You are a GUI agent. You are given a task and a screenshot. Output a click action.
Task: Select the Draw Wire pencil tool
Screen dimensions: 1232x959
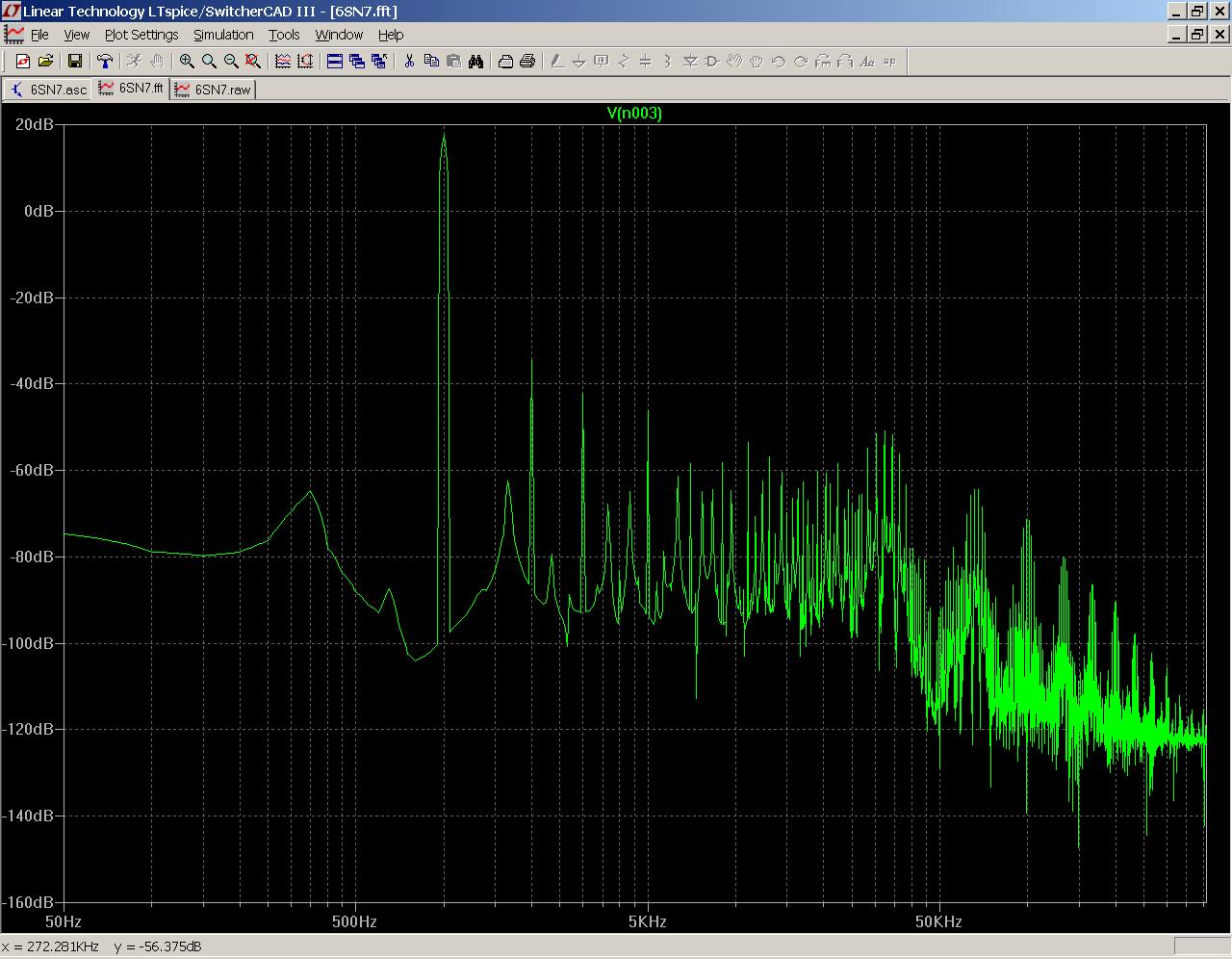point(557,62)
